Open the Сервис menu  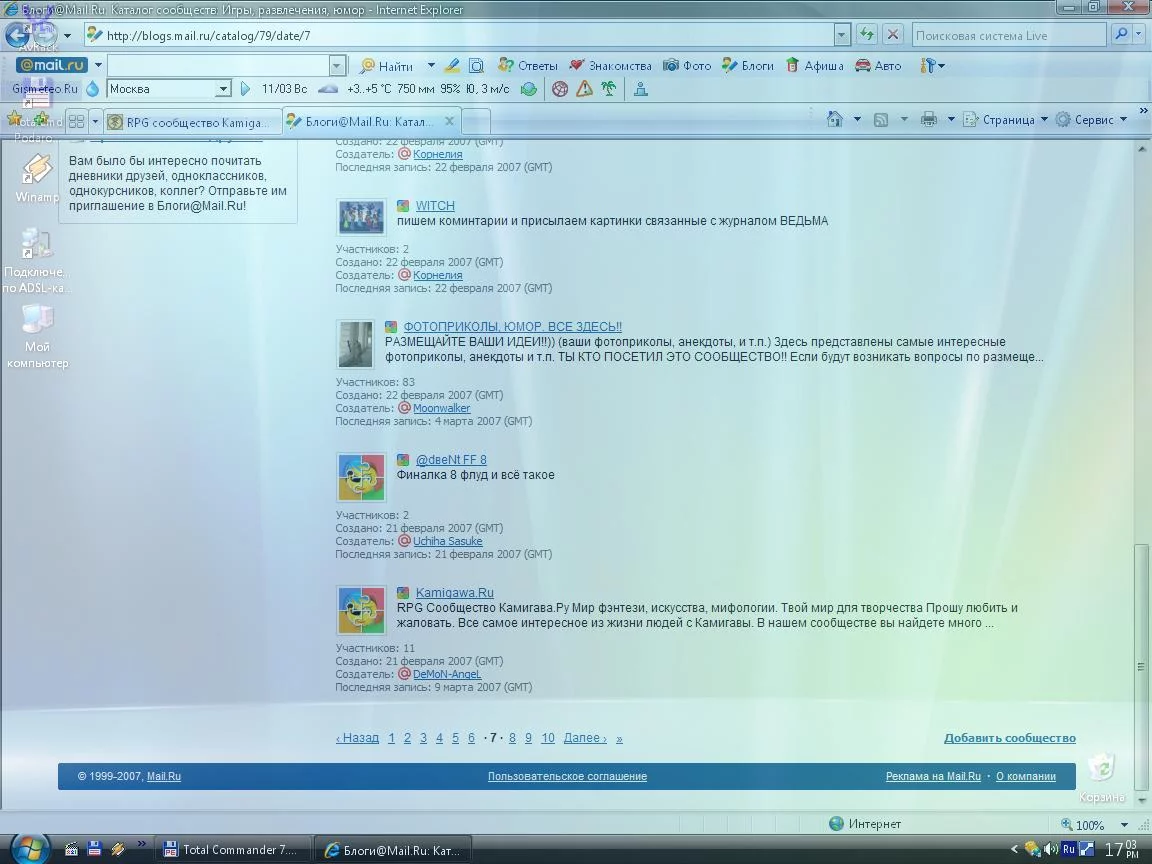(x=1090, y=119)
